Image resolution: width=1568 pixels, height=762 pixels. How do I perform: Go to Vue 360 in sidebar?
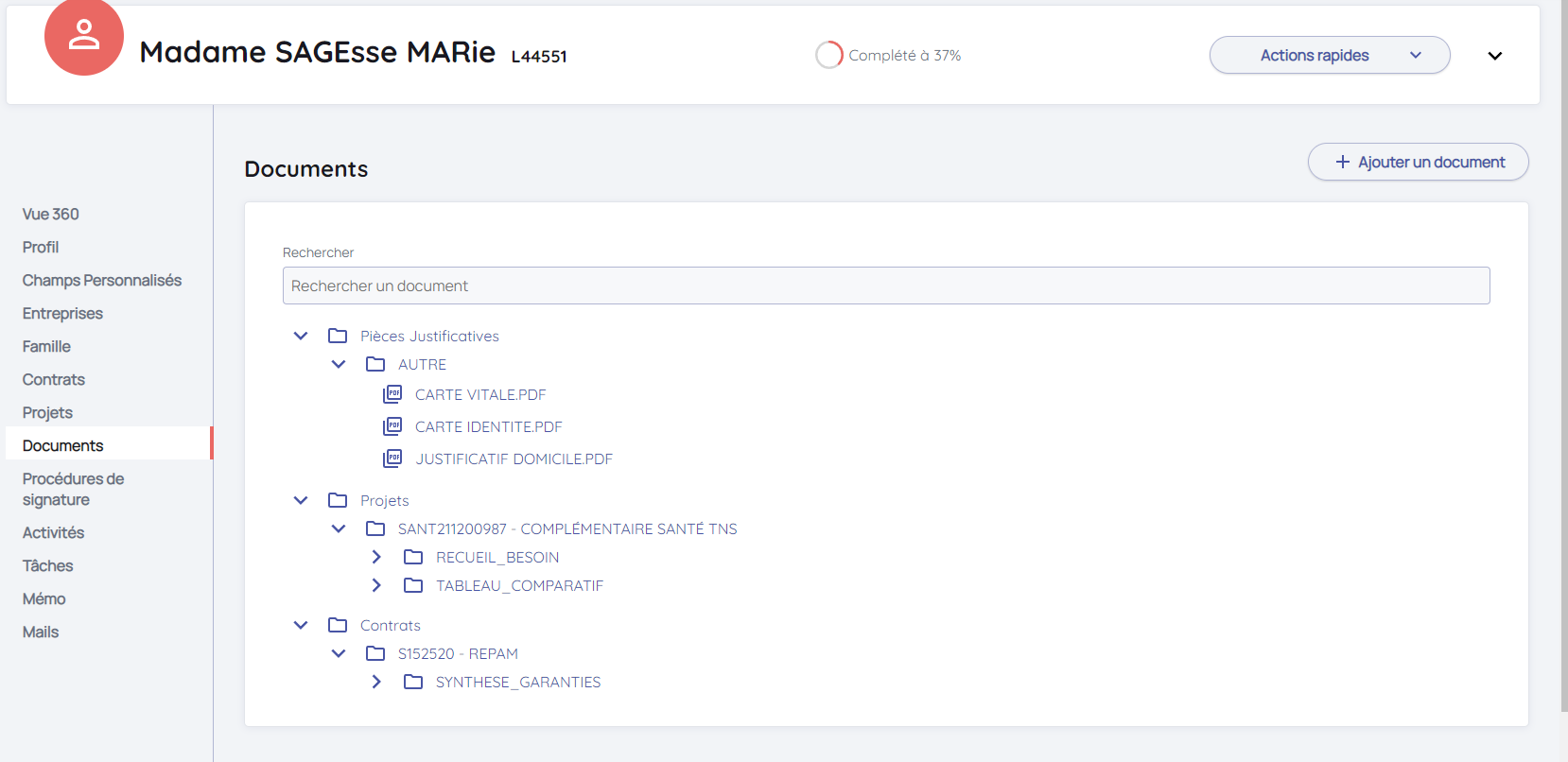pyautogui.click(x=51, y=214)
